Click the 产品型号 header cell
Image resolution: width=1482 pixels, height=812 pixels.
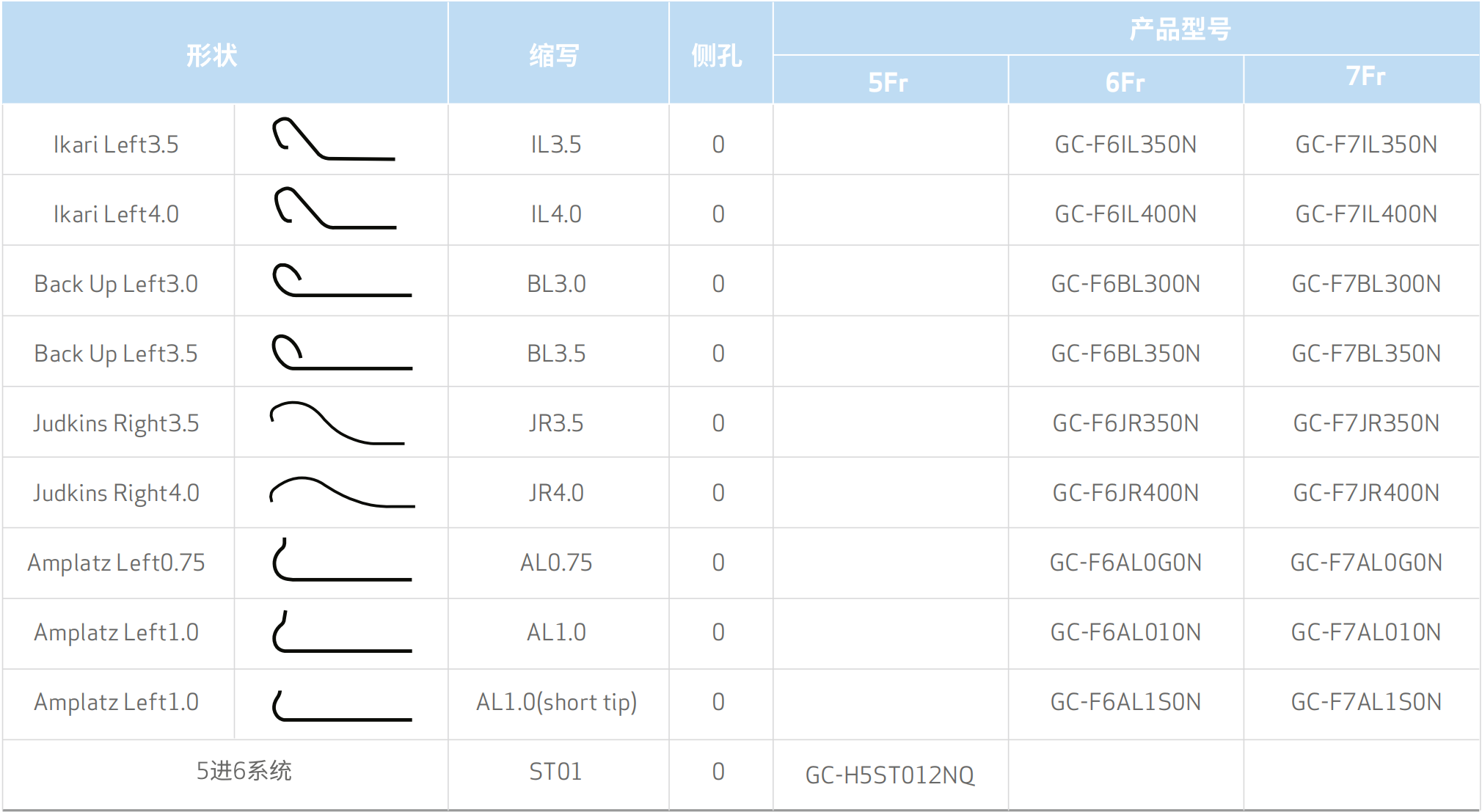[1179, 29]
